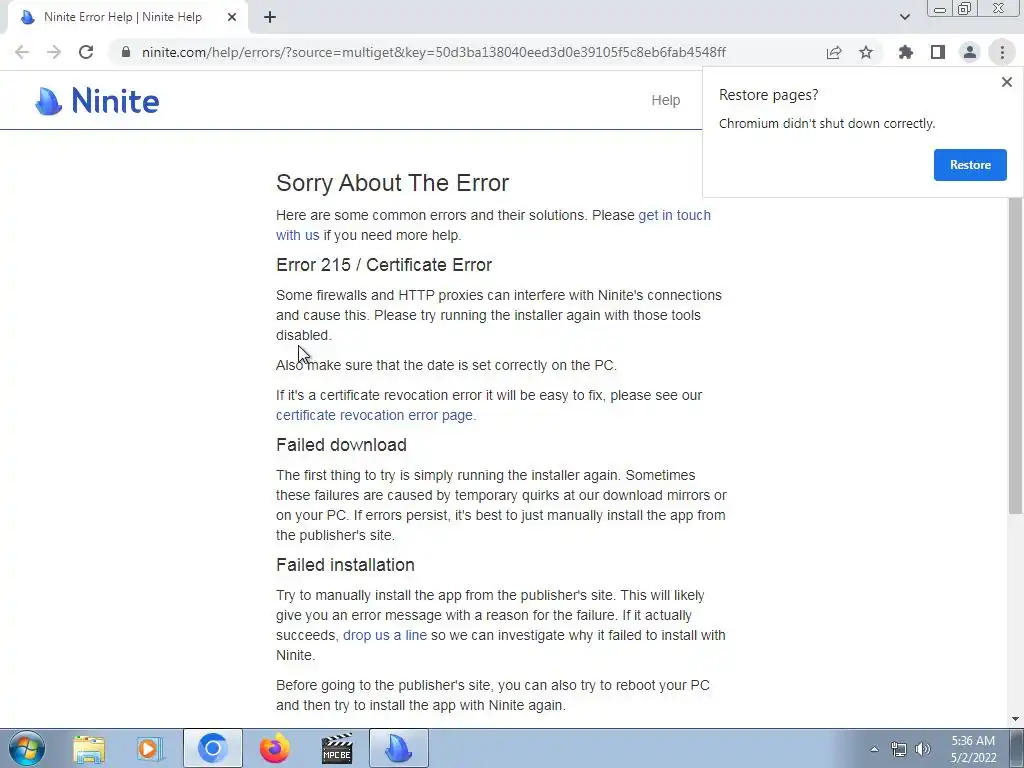1024x768 pixels.
Task: Click the Show desktop button
Action: (1016, 748)
